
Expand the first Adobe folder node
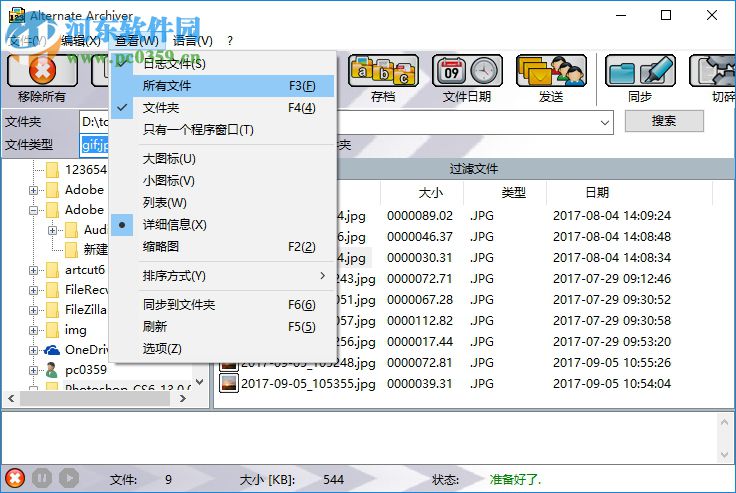tap(33, 190)
